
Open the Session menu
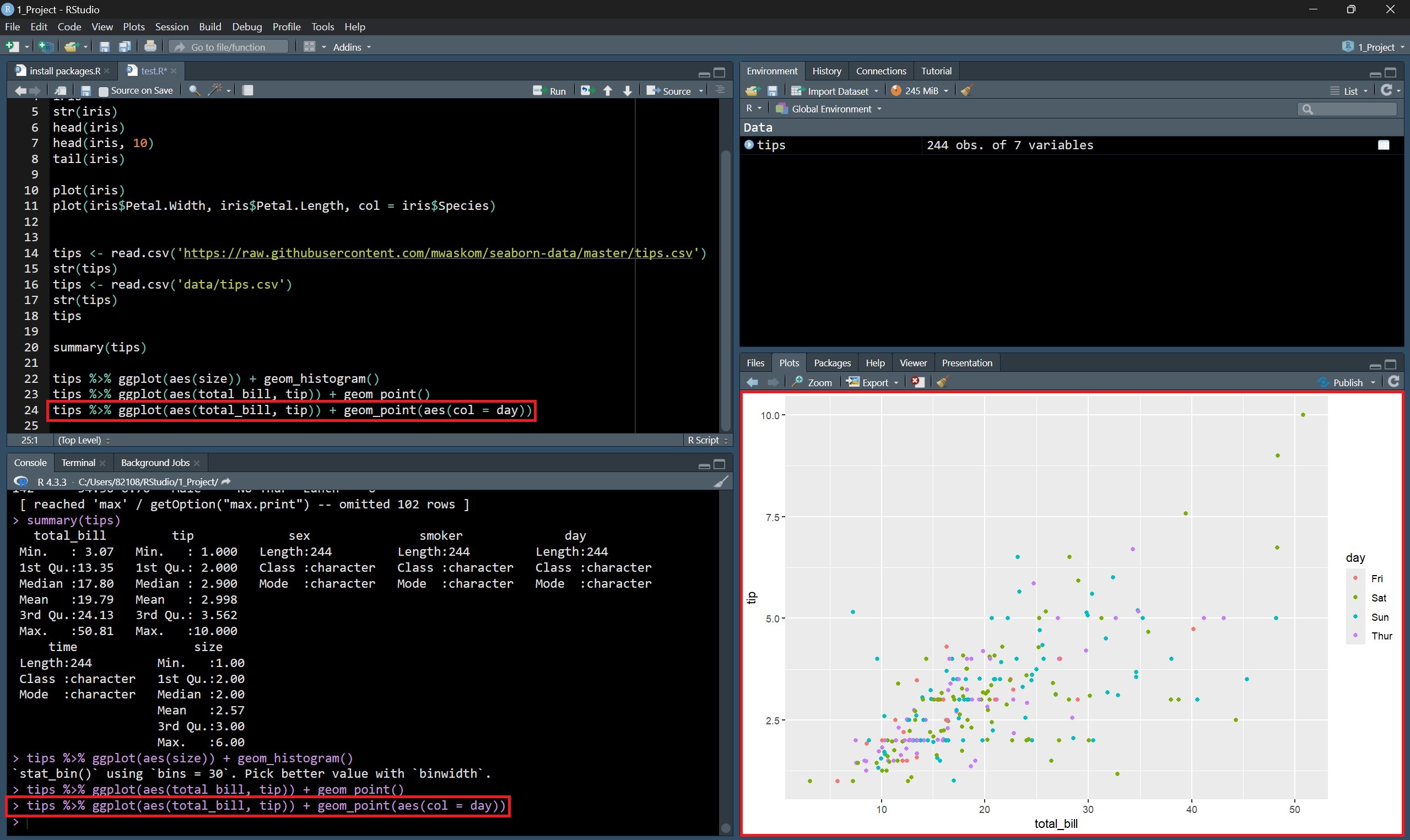(x=171, y=26)
